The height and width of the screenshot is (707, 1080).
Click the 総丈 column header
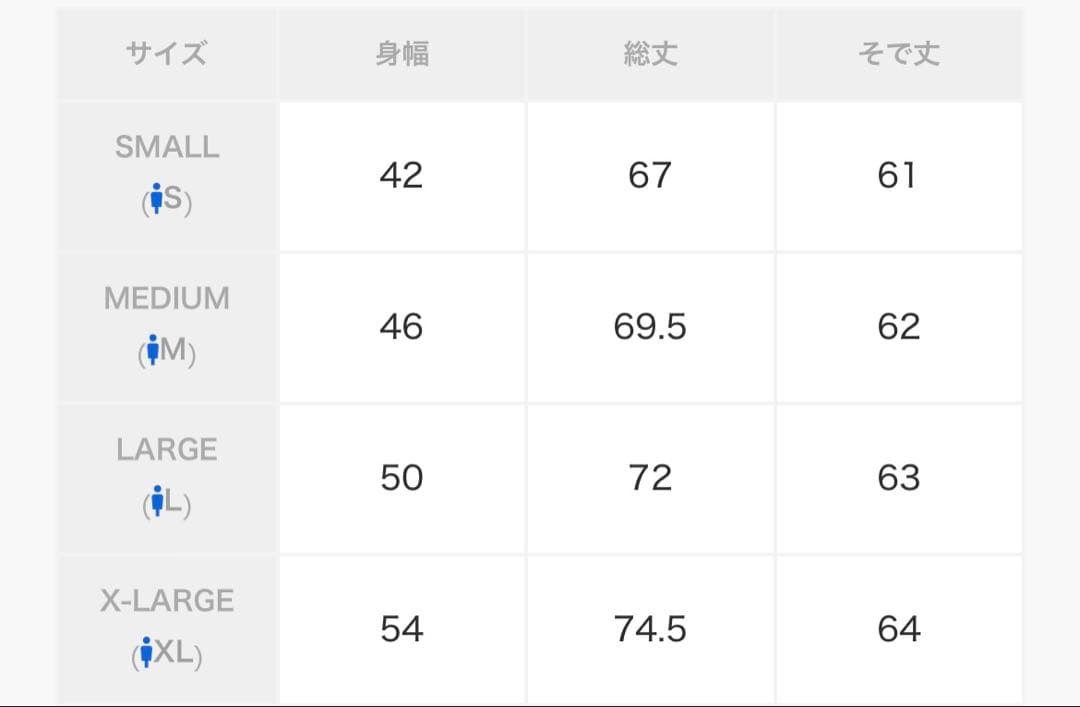coord(650,54)
